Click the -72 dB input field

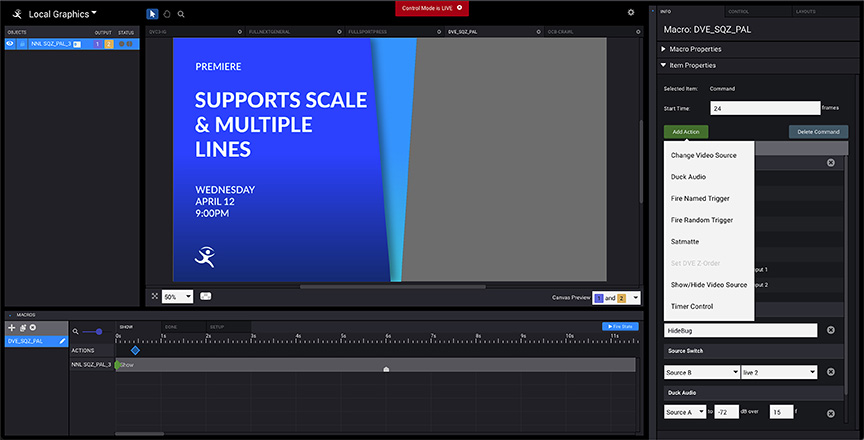[726, 412]
